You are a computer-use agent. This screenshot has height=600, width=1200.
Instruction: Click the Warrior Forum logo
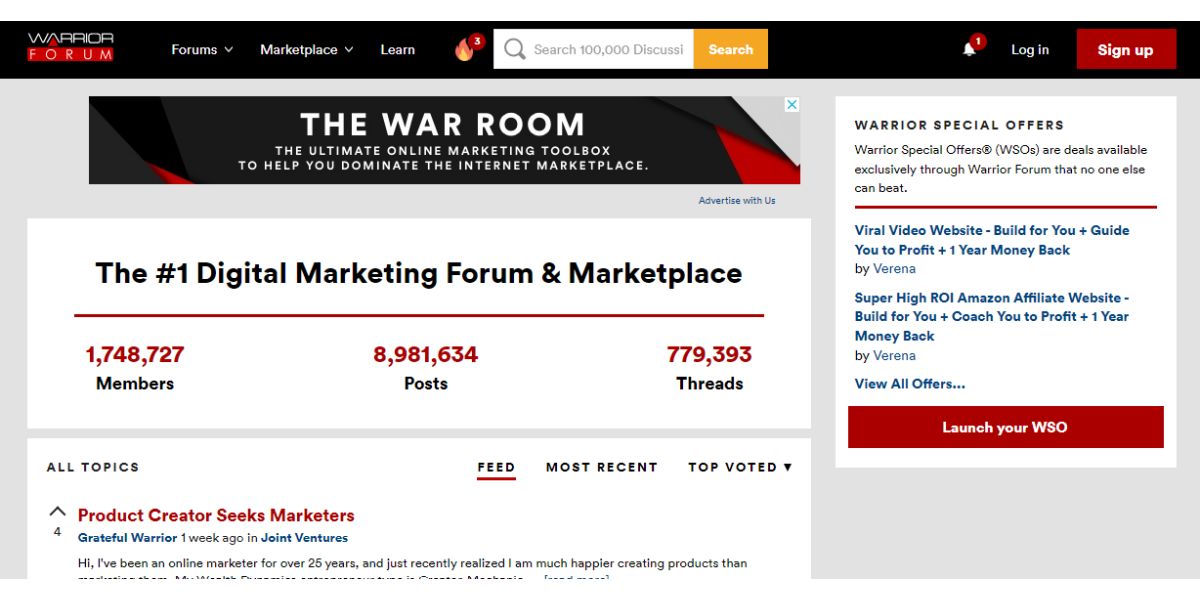[x=70, y=47]
